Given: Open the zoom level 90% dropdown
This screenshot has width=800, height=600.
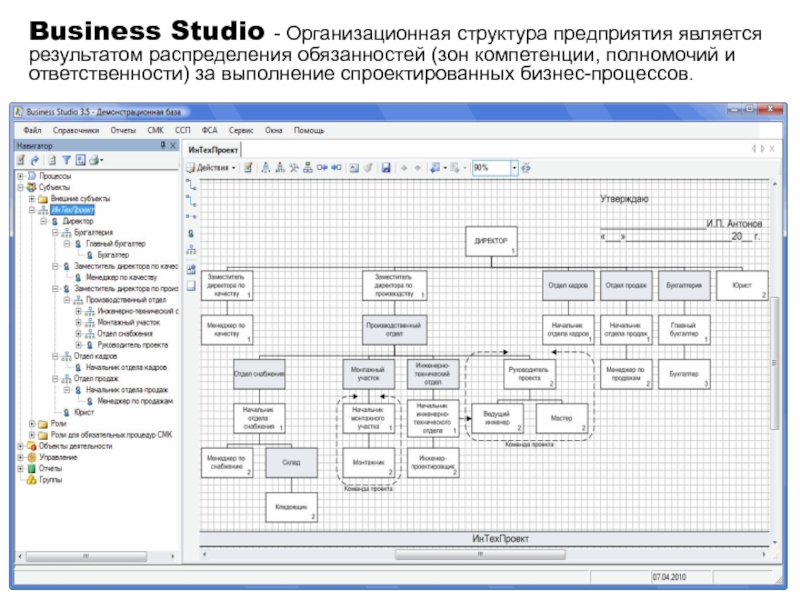Looking at the screenshot, I should (515, 168).
